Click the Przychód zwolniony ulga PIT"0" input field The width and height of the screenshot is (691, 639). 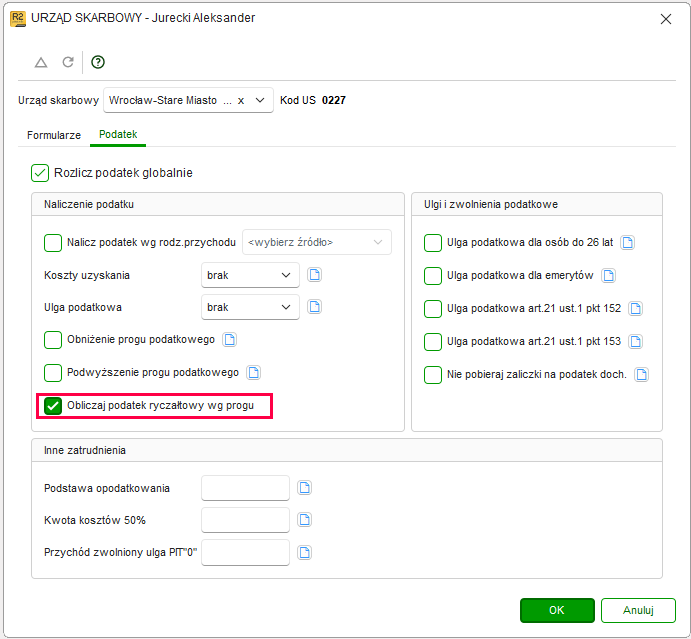pos(245,552)
